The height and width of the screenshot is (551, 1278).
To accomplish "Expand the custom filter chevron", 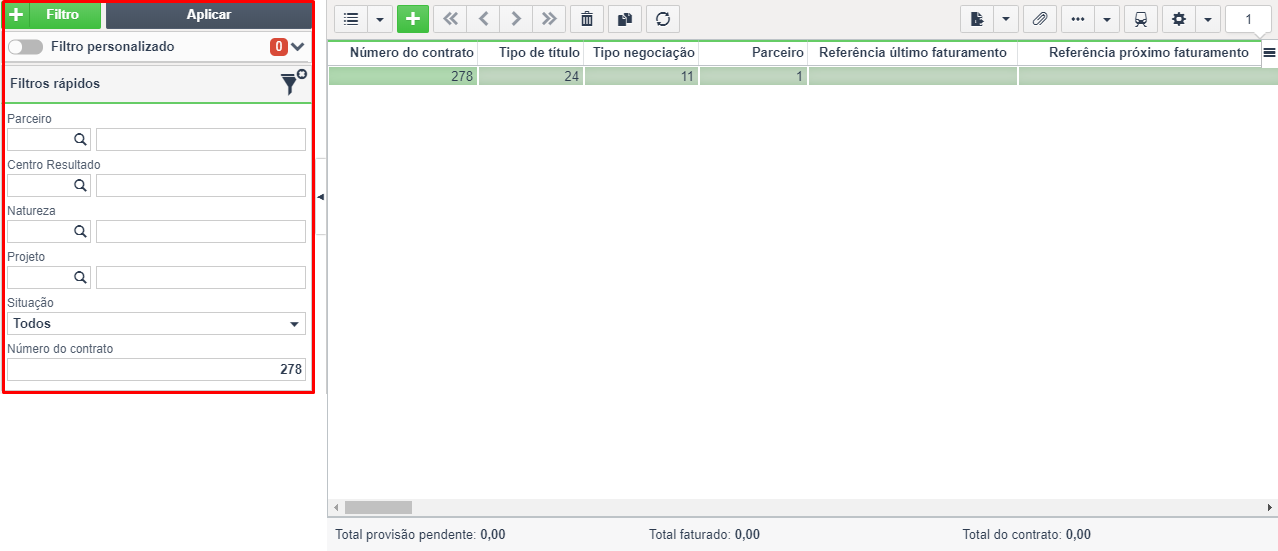I will (x=297, y=47).
